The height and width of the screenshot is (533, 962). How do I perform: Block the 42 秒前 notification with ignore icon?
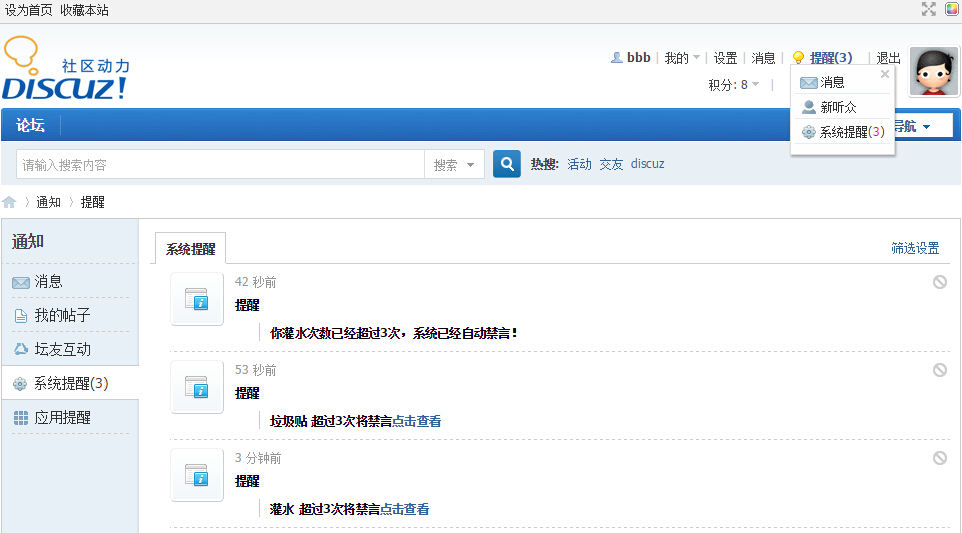pyautogui.click(x=939, y=282)
